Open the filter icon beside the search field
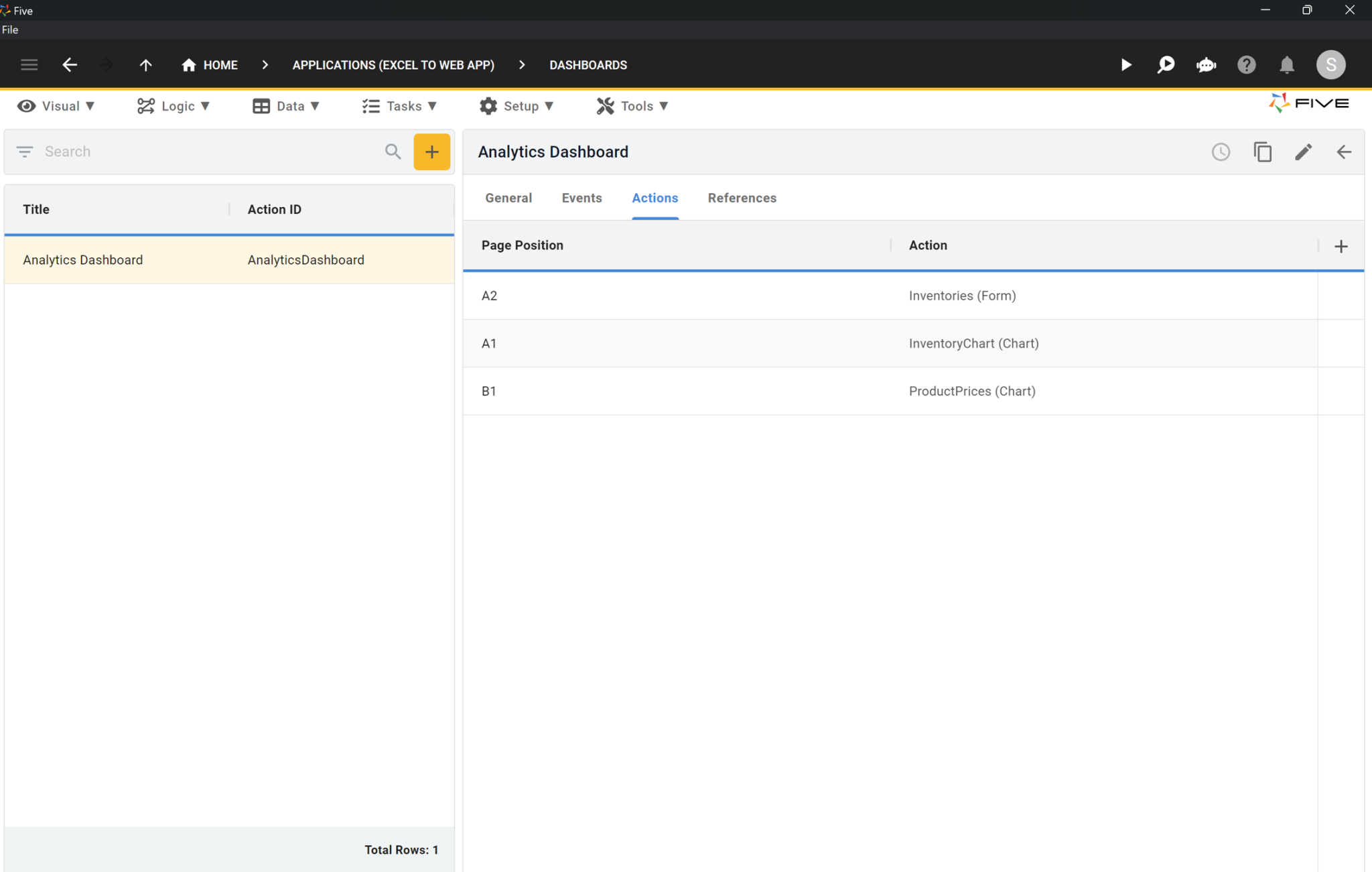 tap(25, 151)
